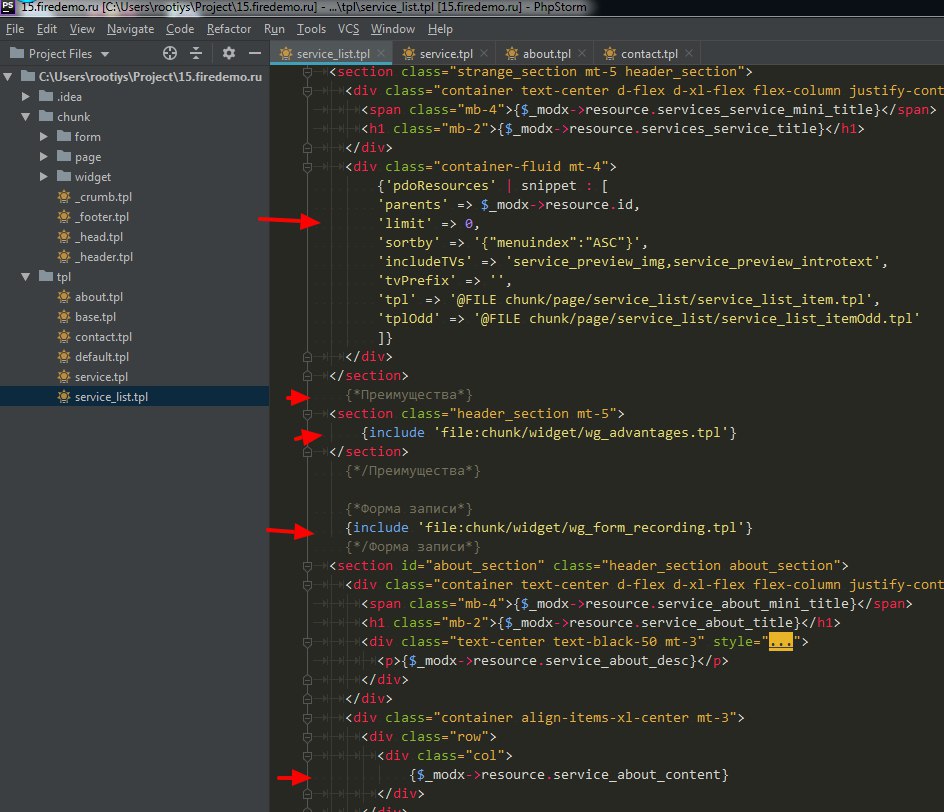Switch to the contact.tpl tab
944x812 pixels.
[x=648, y=54]
